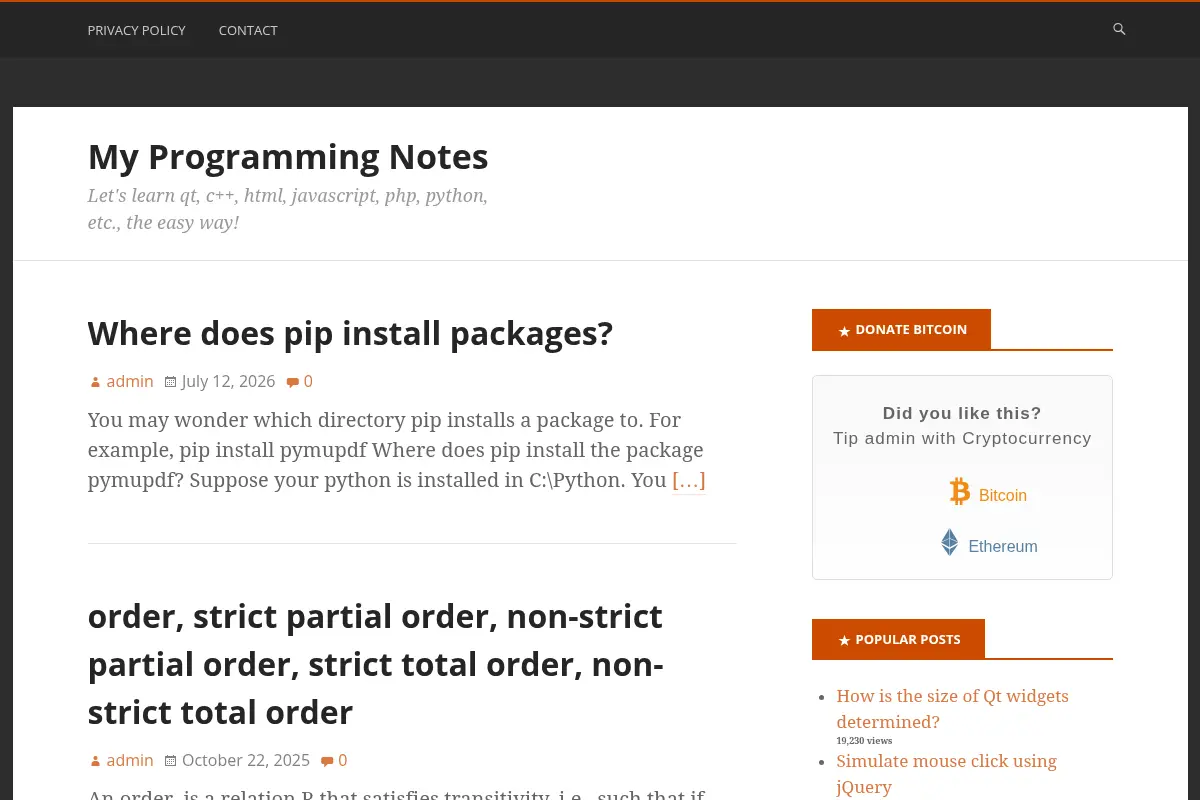Open the strict partial order post title
This screenshot has width=1200, height=800.
coord(375,665)
